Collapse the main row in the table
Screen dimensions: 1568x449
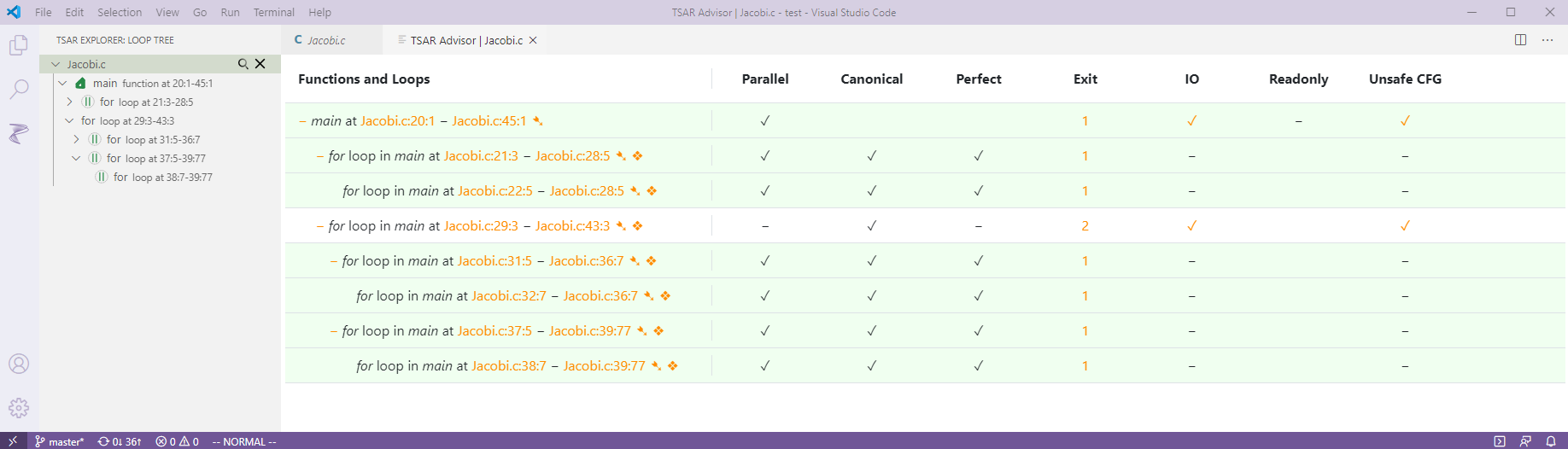click(302, 121)
